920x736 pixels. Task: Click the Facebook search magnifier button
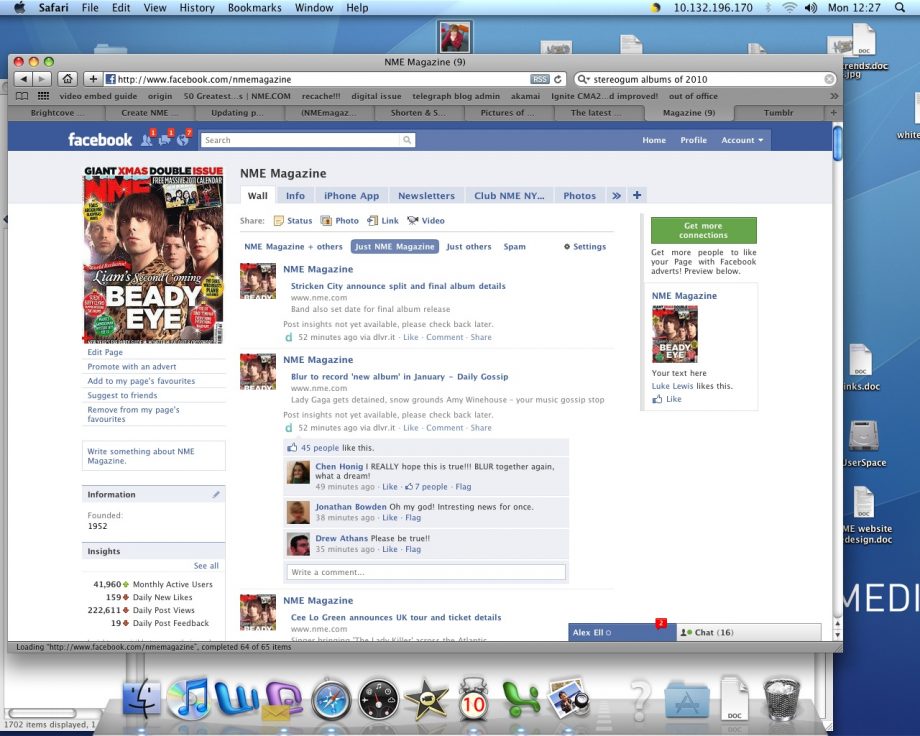(407, 140)
